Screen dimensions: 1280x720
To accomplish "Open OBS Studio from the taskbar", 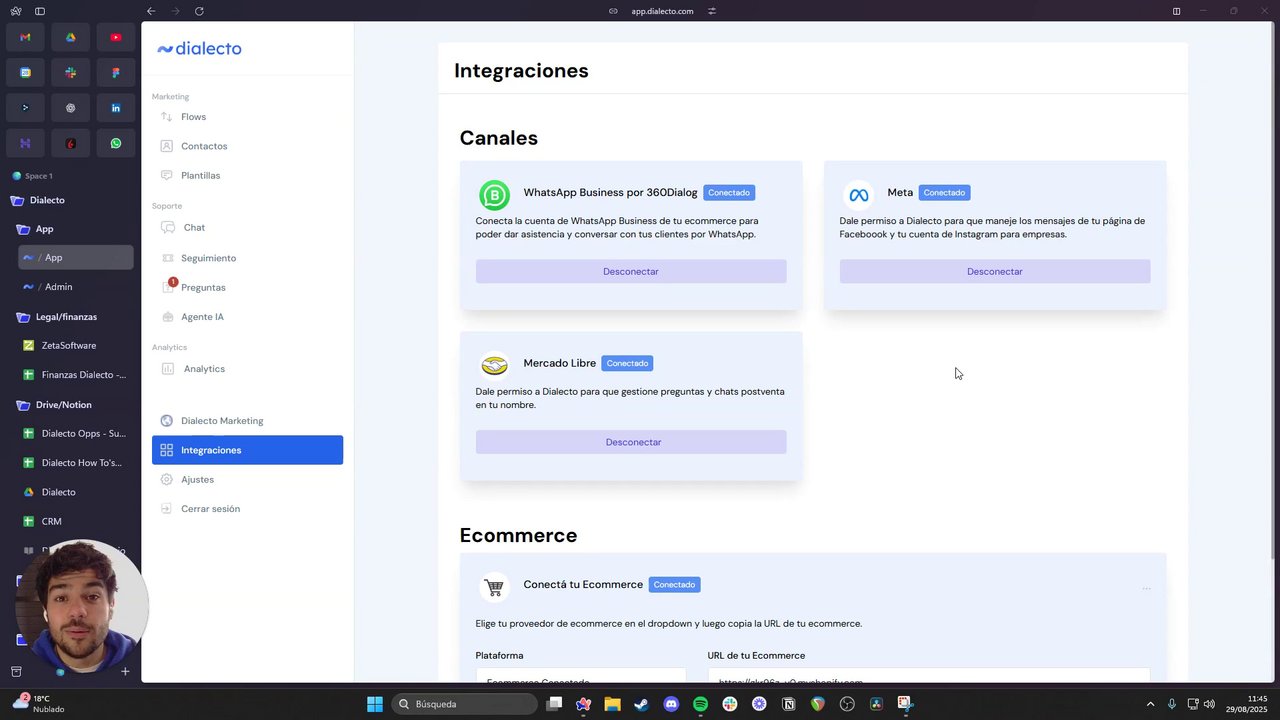I will coord(847,704).
